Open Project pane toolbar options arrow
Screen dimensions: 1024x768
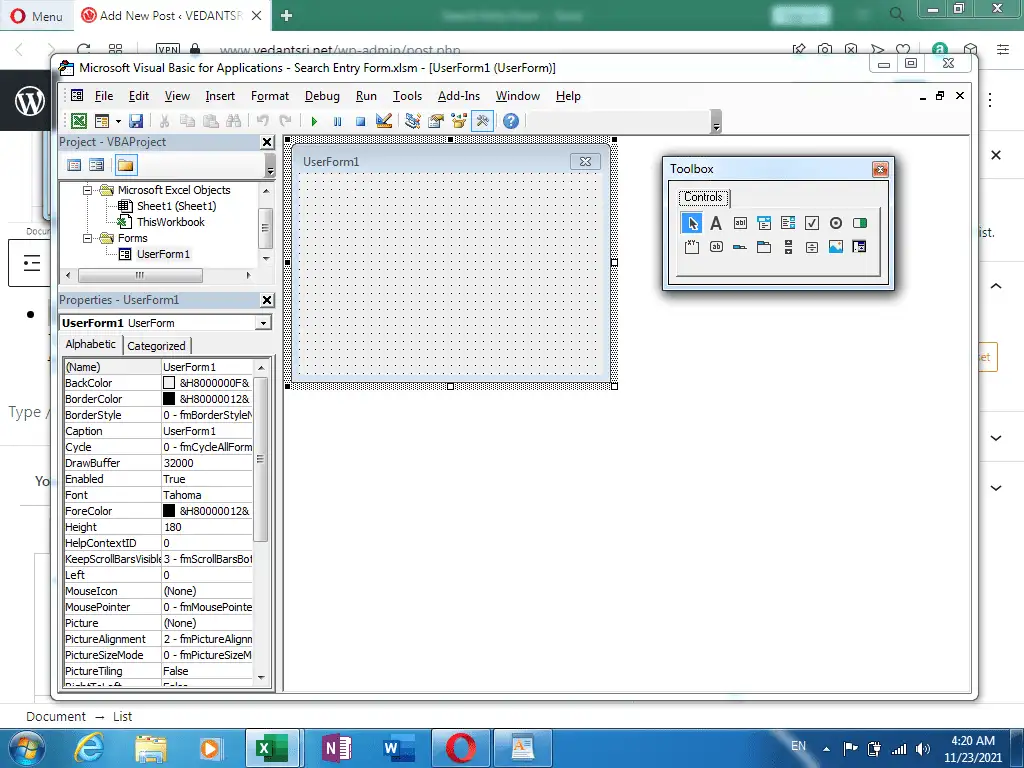pyautogui.click(x=270, y=168)
